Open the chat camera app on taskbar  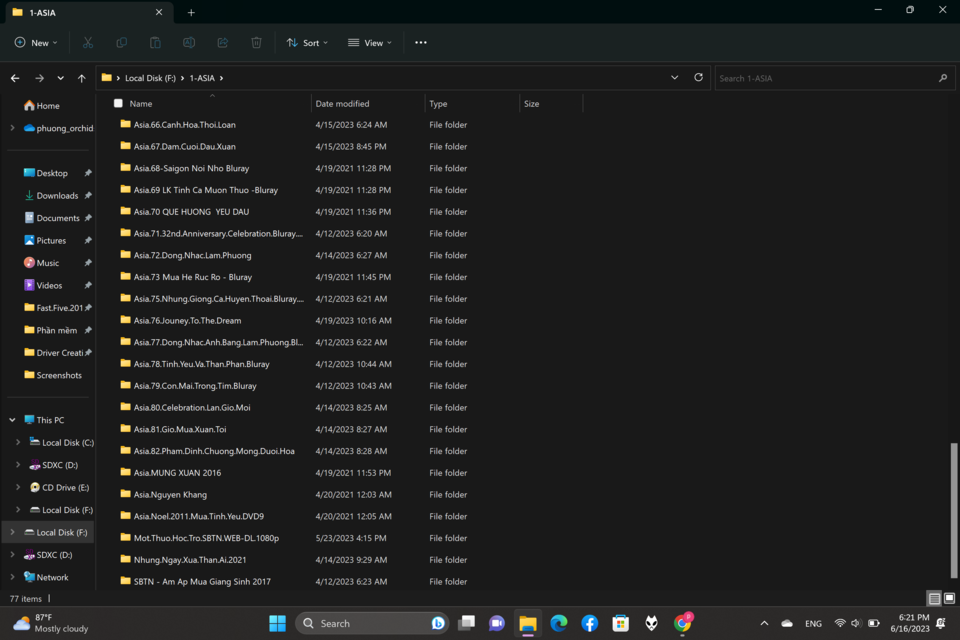click(497, 623)
